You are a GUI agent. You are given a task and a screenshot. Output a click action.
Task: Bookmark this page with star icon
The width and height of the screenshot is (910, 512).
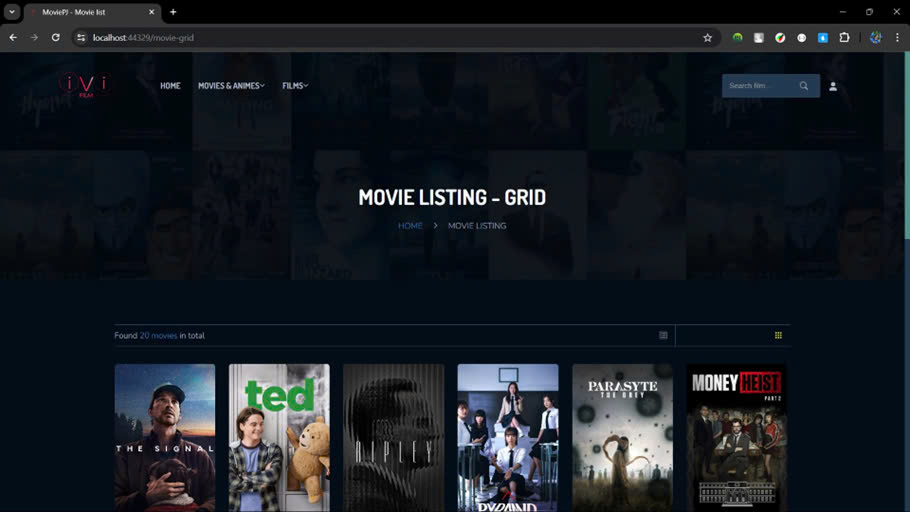pos(707,38)
